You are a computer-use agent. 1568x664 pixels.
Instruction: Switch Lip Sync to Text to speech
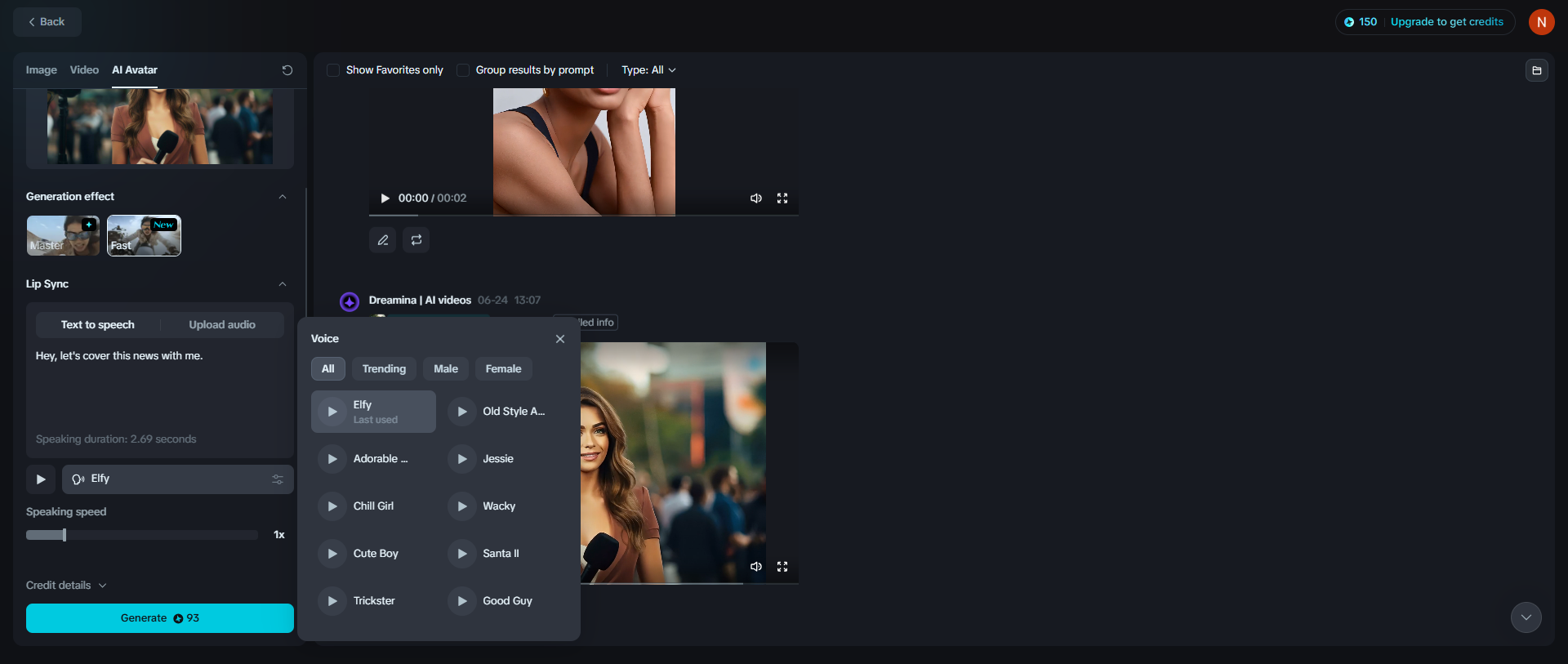tap(98, 325)
